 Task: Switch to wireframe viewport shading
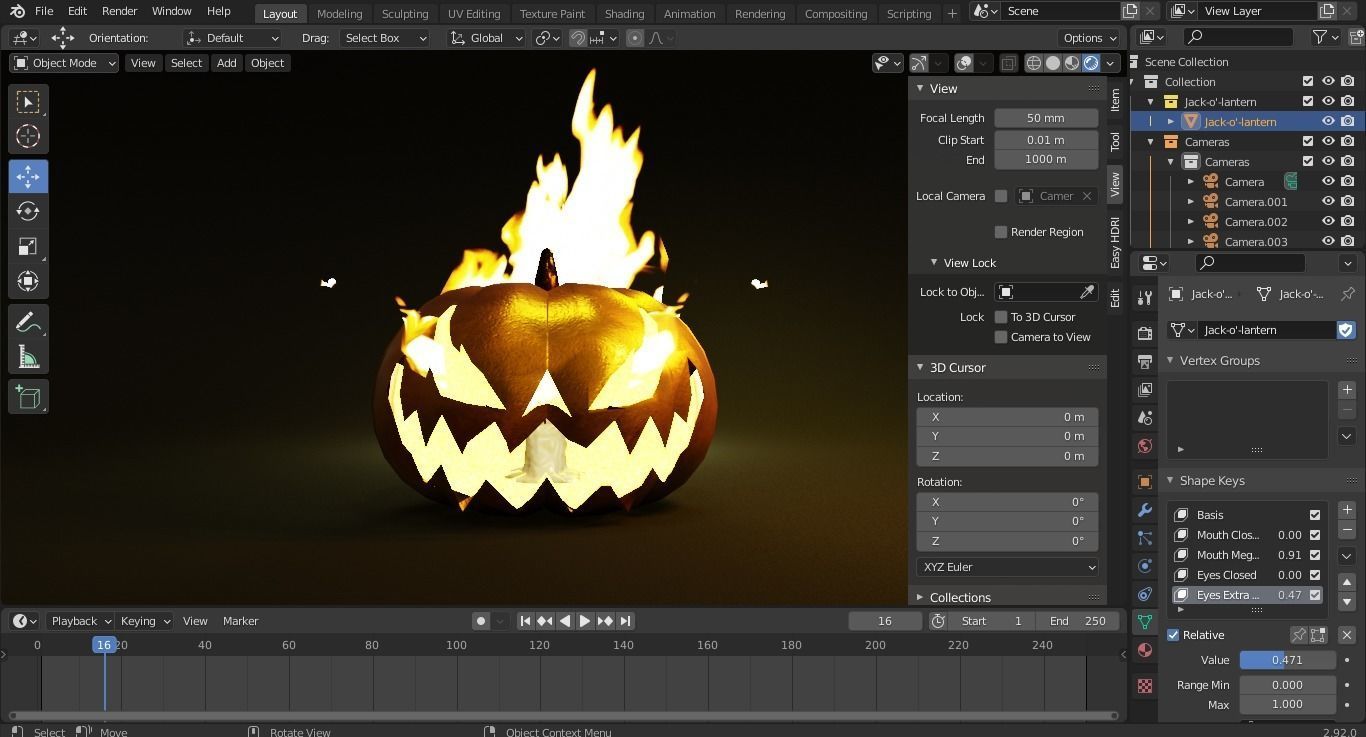point(1034,63)
